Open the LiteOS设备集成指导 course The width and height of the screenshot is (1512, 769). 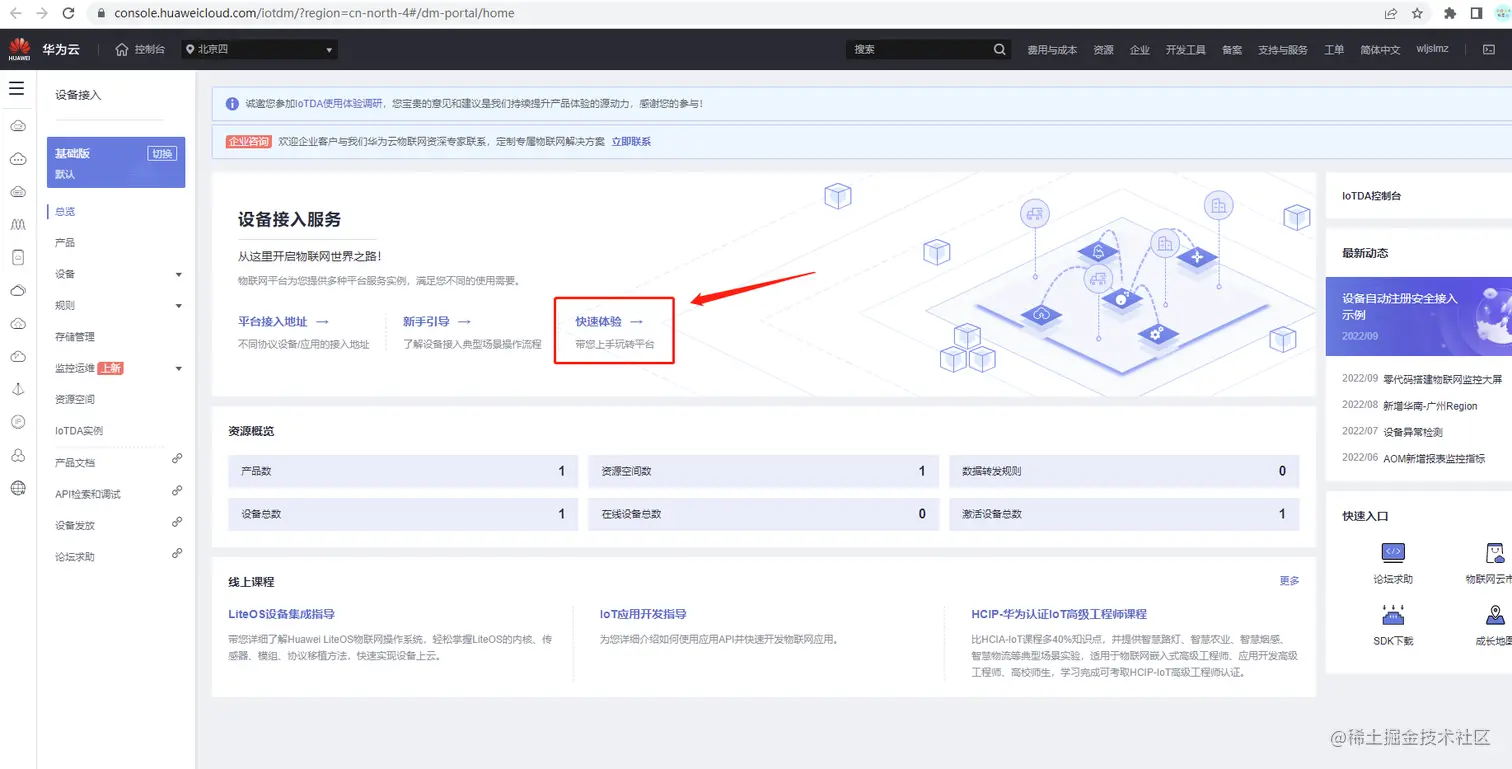(281, 614)
